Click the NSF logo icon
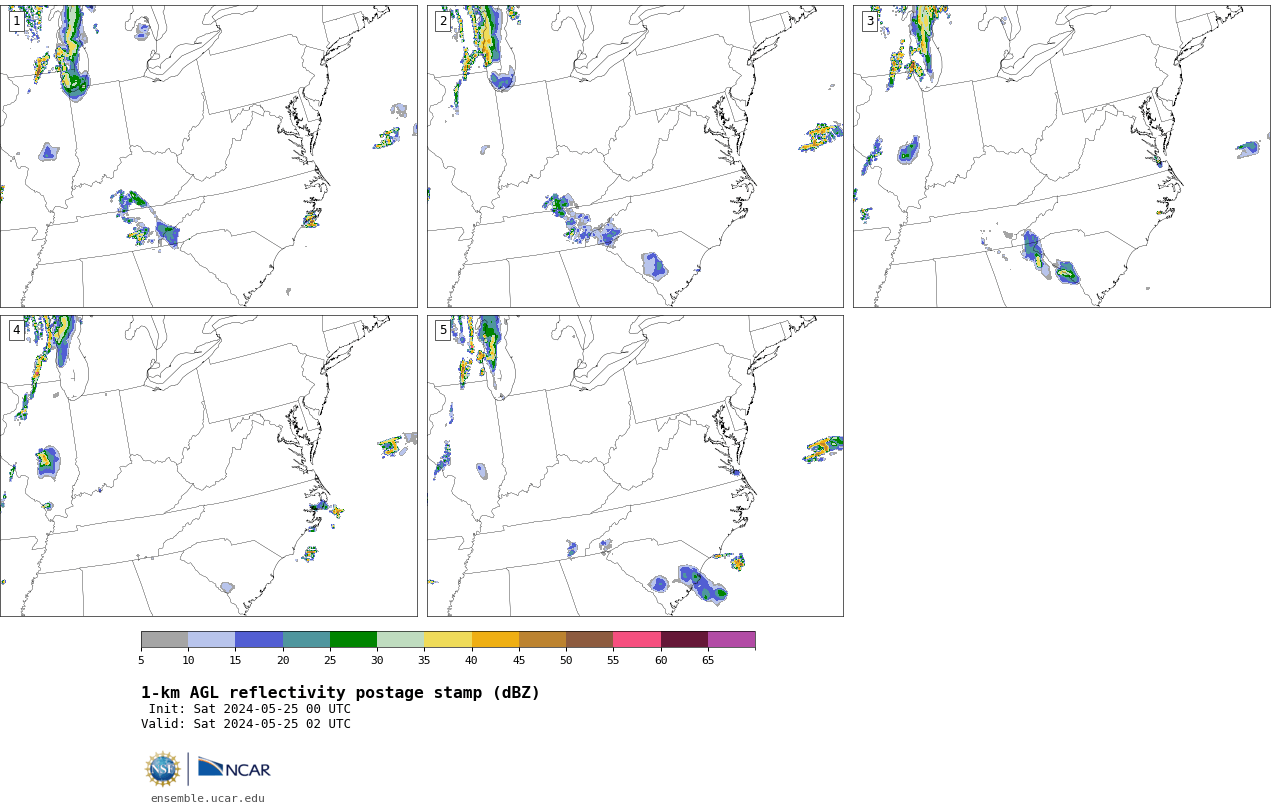 coord(163,769)
